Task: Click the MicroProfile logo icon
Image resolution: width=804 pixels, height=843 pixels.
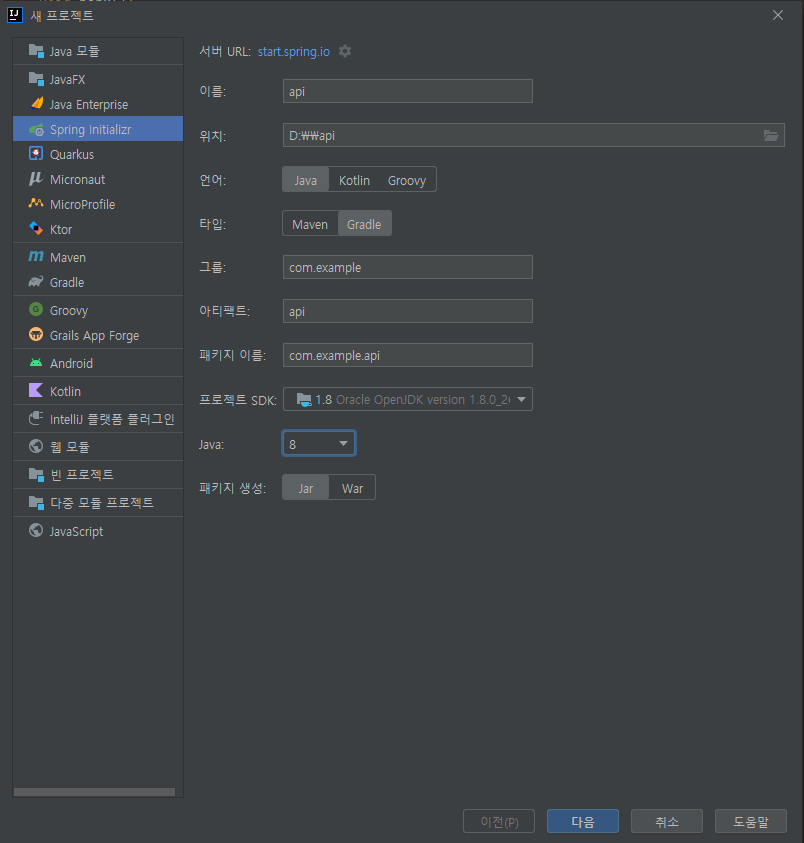Action: (x=36, y=204)
